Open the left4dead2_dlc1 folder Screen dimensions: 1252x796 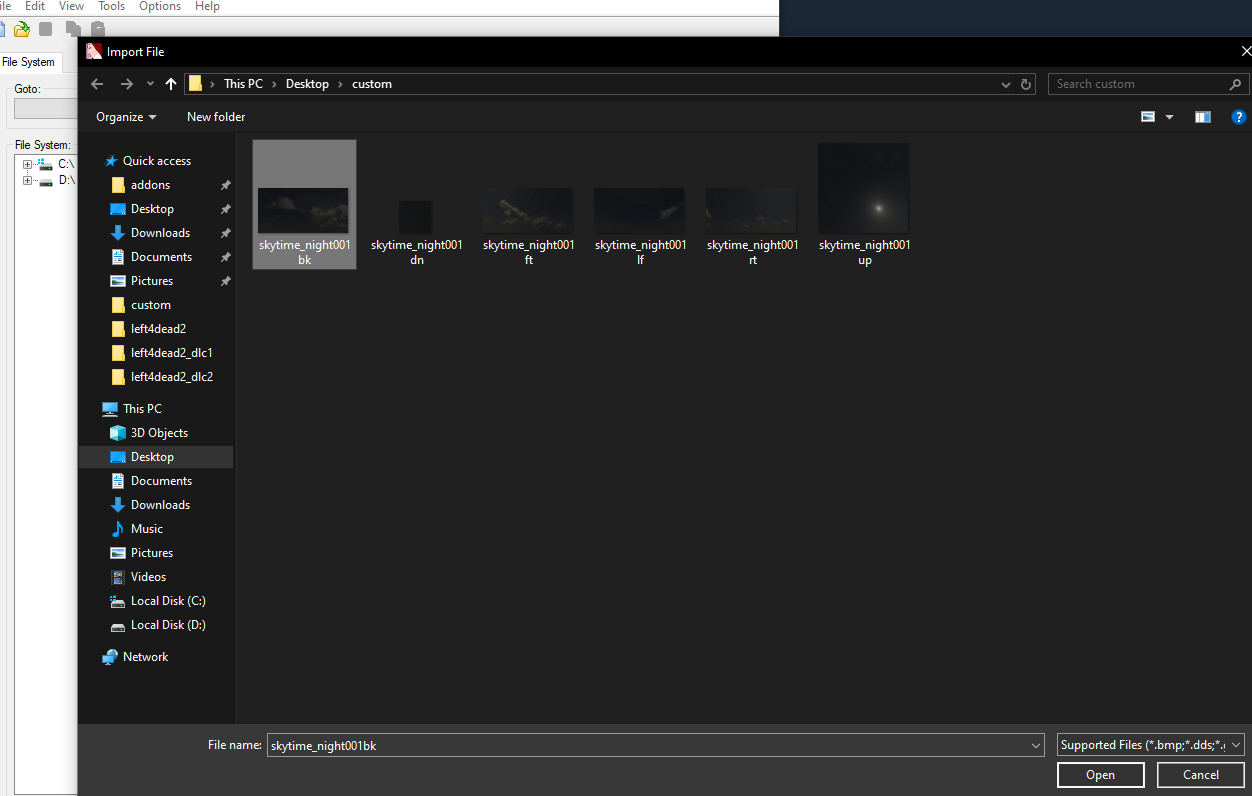[x=172, y=353]
